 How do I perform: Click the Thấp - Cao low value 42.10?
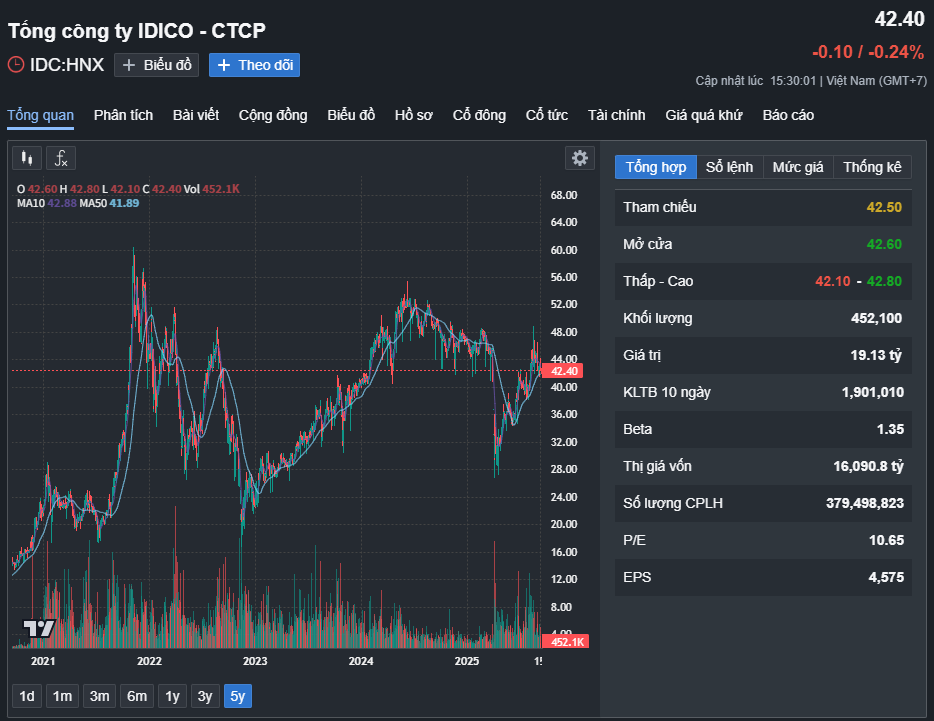point(833,281)
